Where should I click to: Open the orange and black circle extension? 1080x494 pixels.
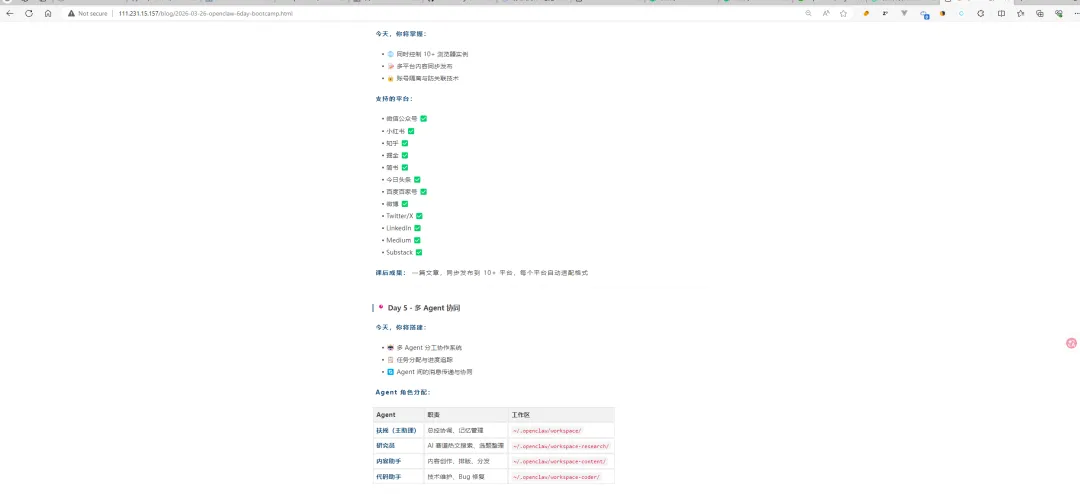(x=943, y=13)
